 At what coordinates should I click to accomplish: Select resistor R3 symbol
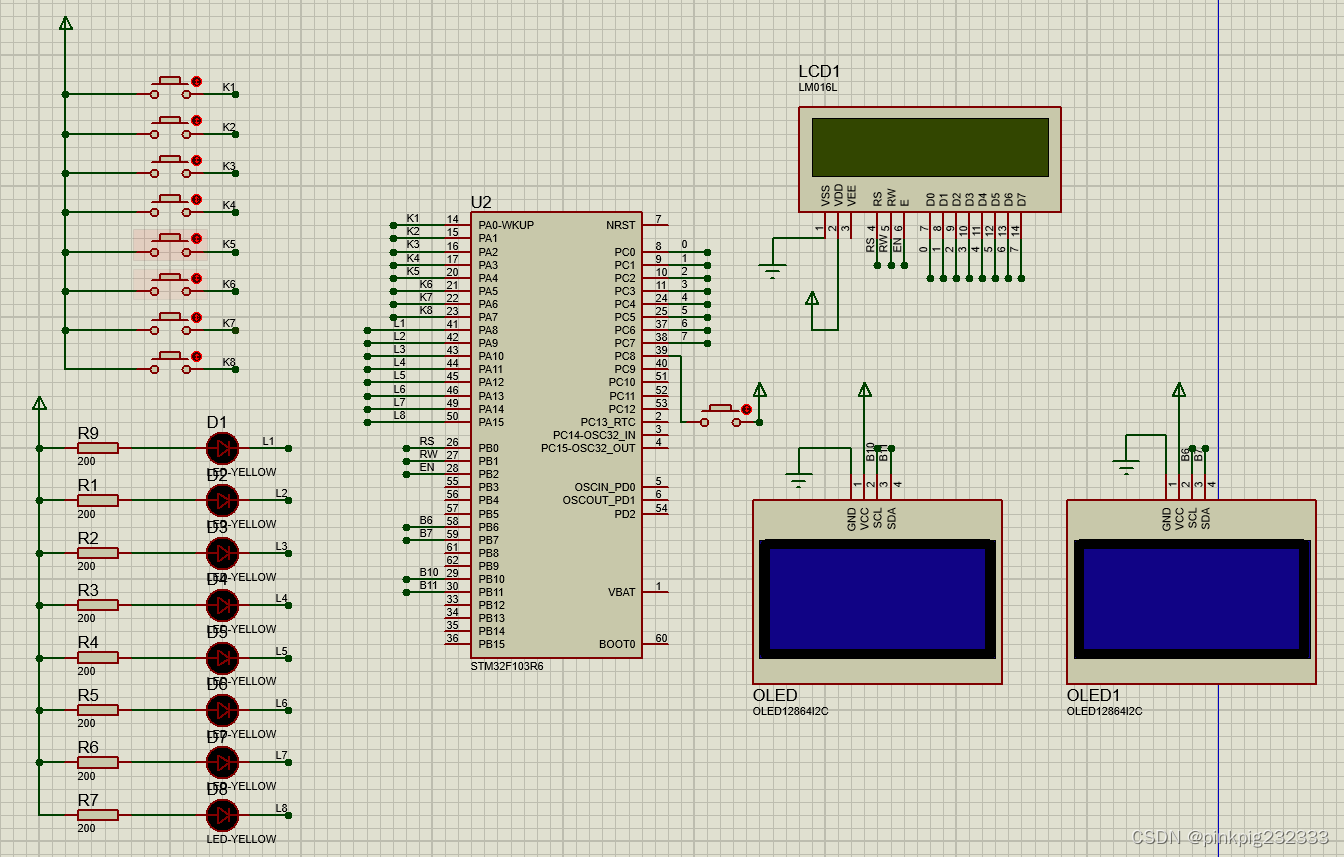pos(98,605)
